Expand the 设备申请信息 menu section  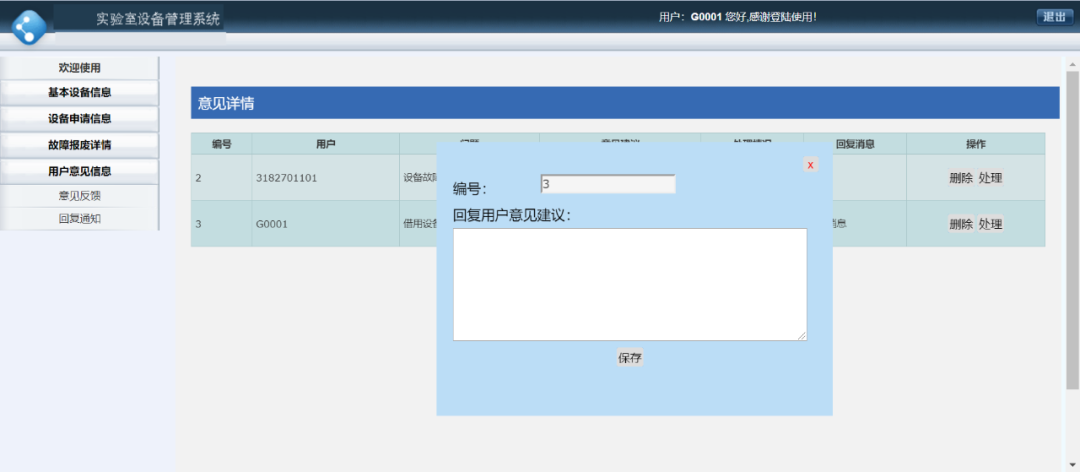pos(80,119)
